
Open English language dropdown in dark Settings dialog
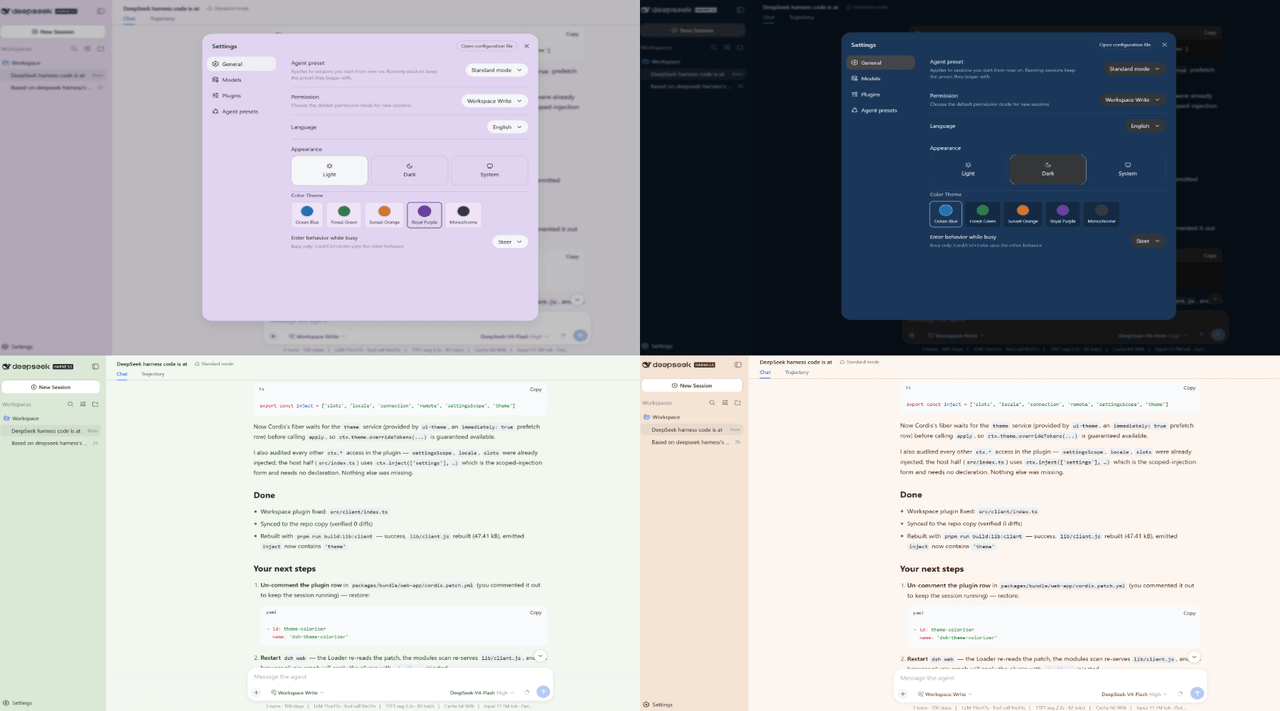1145,126
